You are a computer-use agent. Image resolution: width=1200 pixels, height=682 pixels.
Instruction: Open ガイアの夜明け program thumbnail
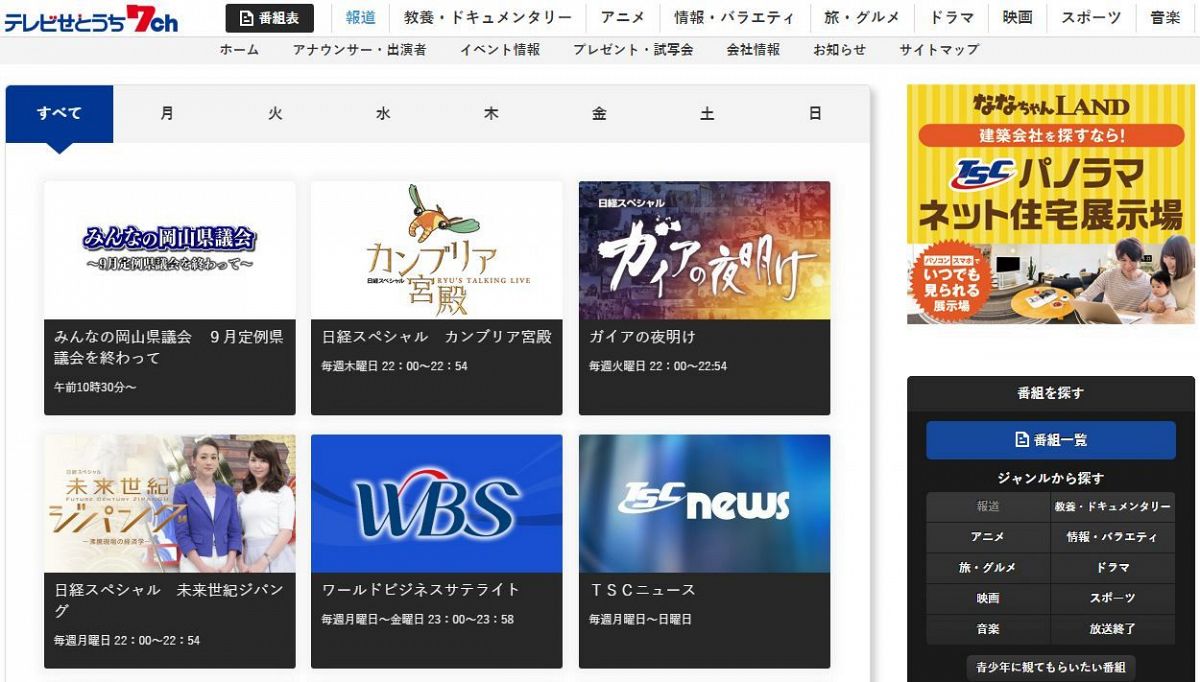tap(705, 250)
